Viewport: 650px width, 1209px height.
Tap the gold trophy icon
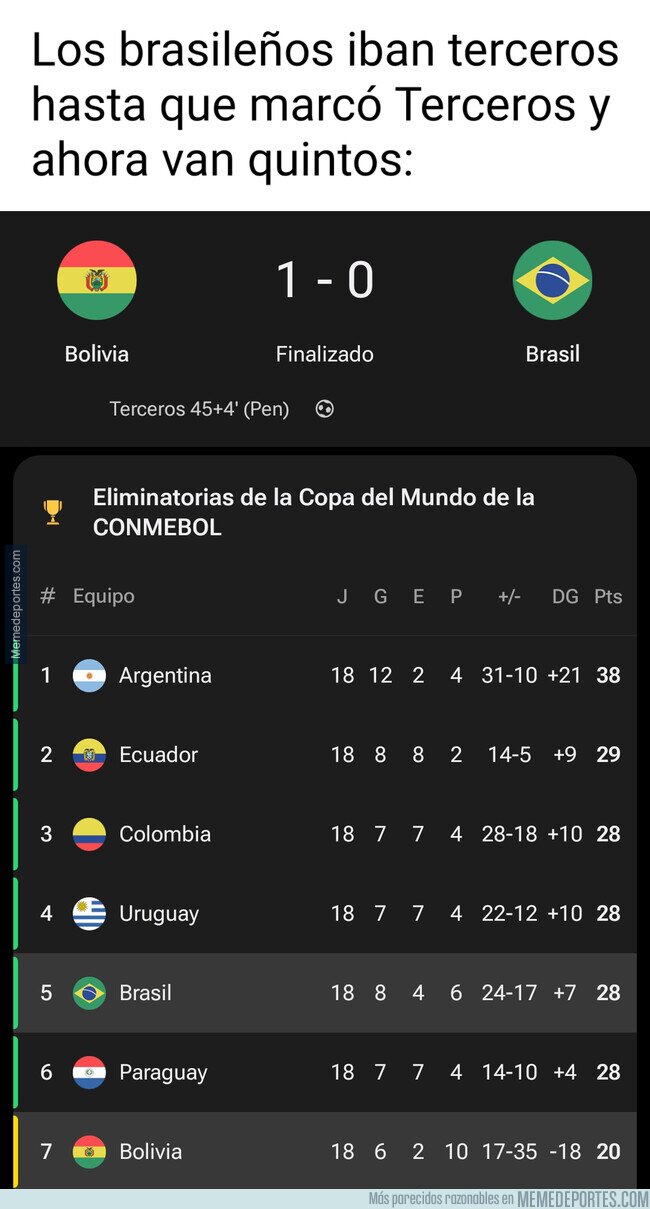(x=53, y=512)
